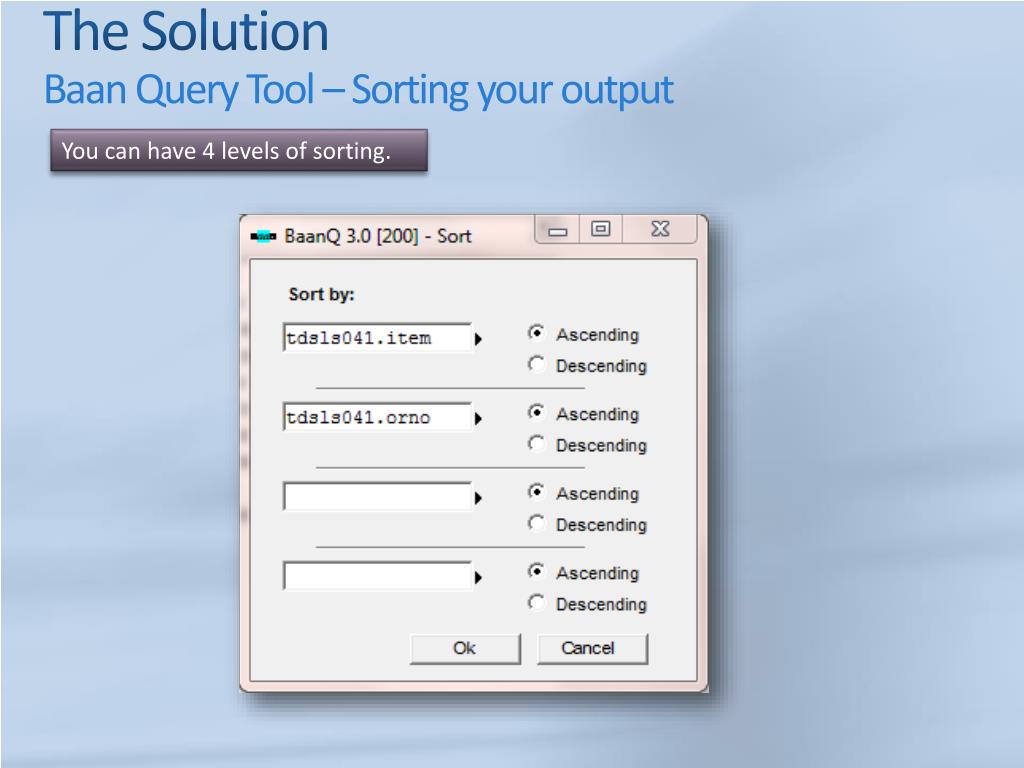Pick Descending for fourth sort level

[536, 602]
